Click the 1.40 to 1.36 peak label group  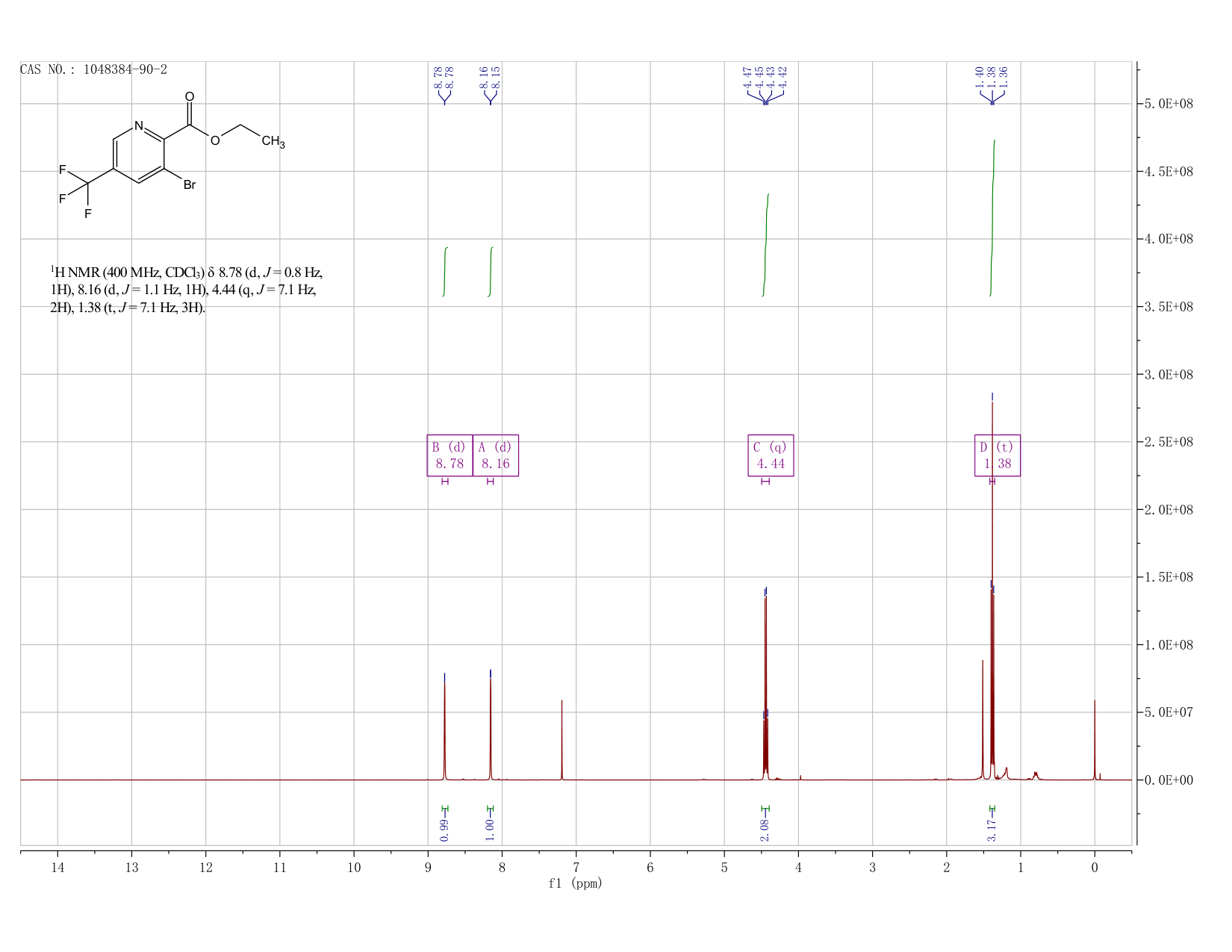992,77
